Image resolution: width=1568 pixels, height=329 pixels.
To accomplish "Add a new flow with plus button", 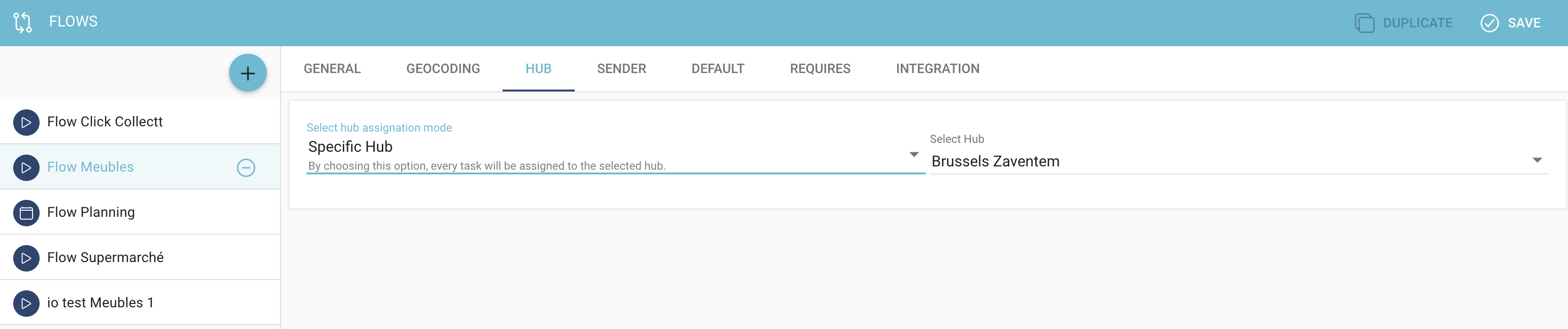I will (x=247, y=74).
